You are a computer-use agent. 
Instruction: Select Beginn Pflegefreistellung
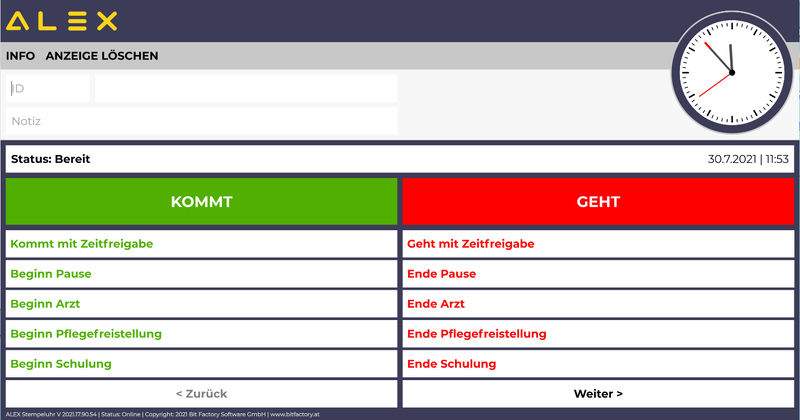201,333
